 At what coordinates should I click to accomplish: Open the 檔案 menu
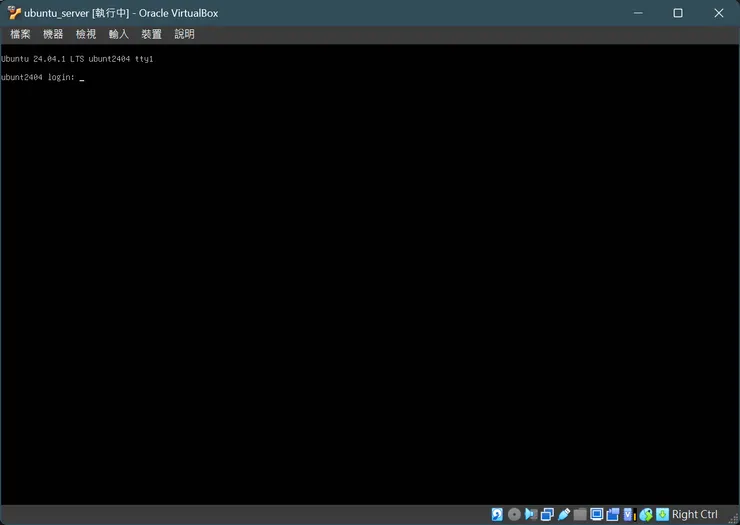tap(20, 34)
